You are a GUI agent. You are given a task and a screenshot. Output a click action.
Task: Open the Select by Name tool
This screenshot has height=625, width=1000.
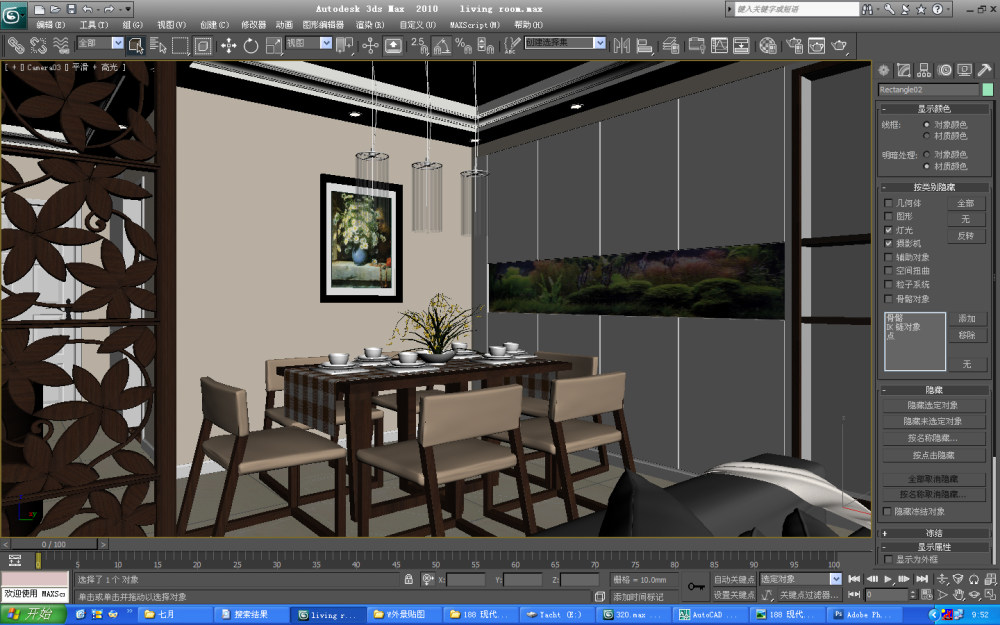158,45
